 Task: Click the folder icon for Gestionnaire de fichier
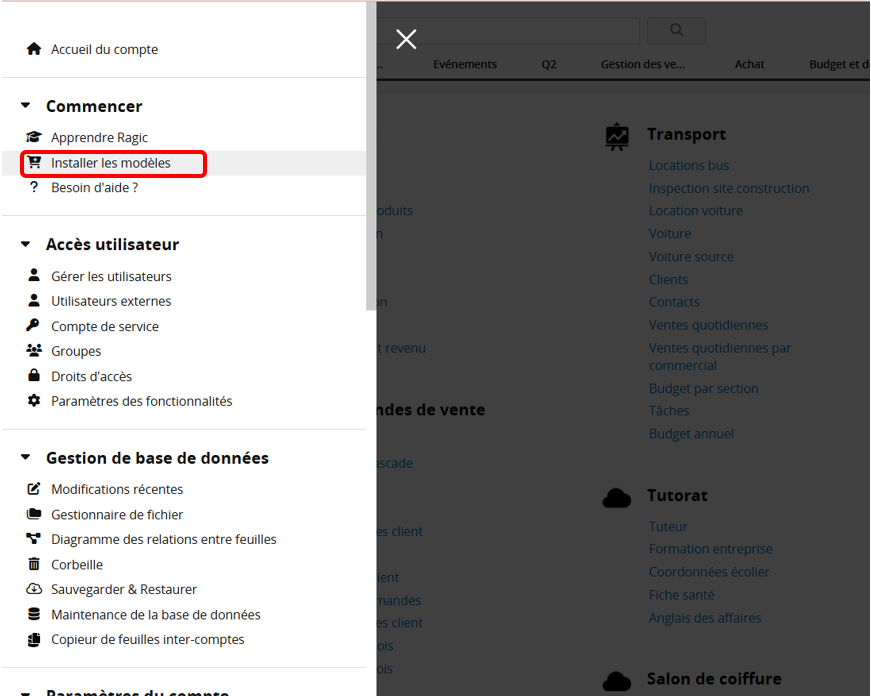click(x=34, y=515)
